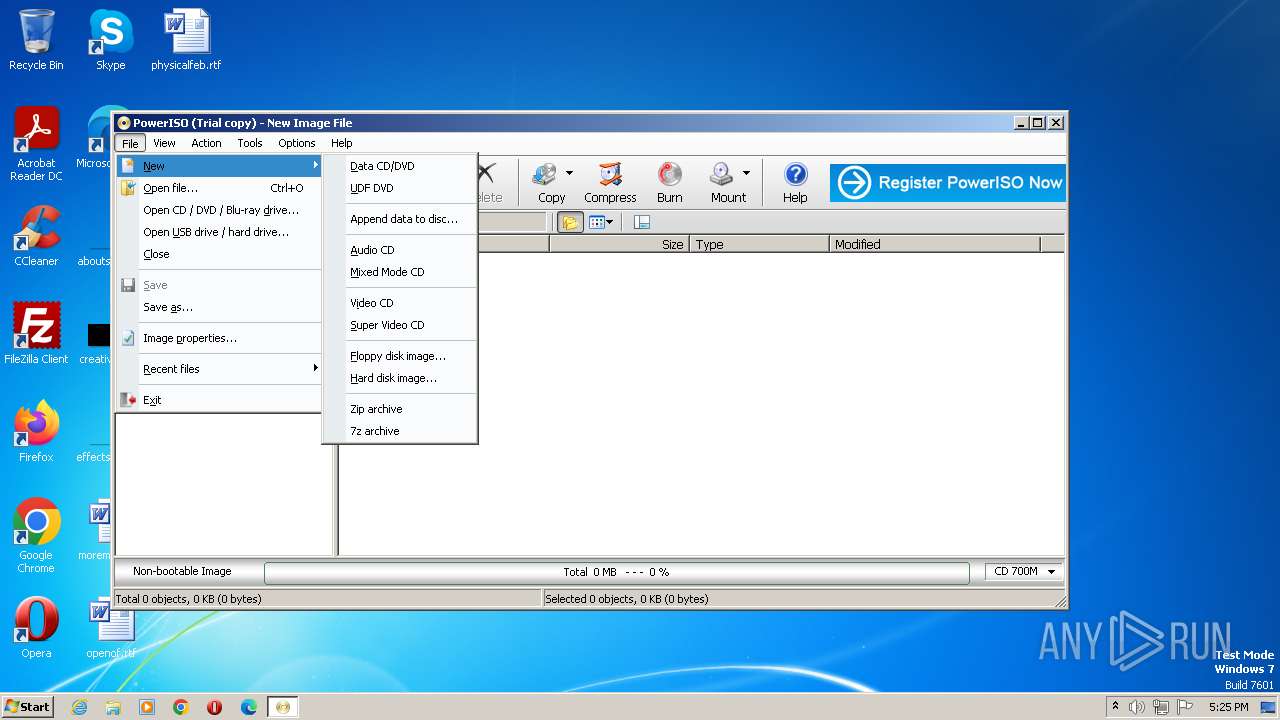Open Windows Explorer folder taskbar icon
This screenshot has width=1280, height=720.
pyautogui.click(x=113, y=707)
